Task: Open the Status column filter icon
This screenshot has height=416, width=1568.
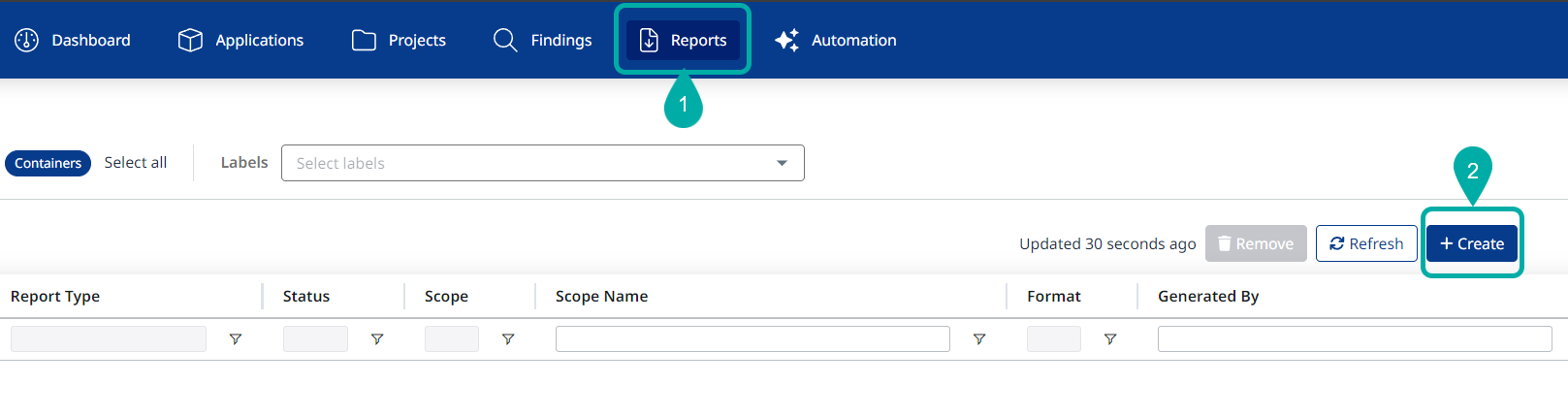Action: click(x=377, y=339)
